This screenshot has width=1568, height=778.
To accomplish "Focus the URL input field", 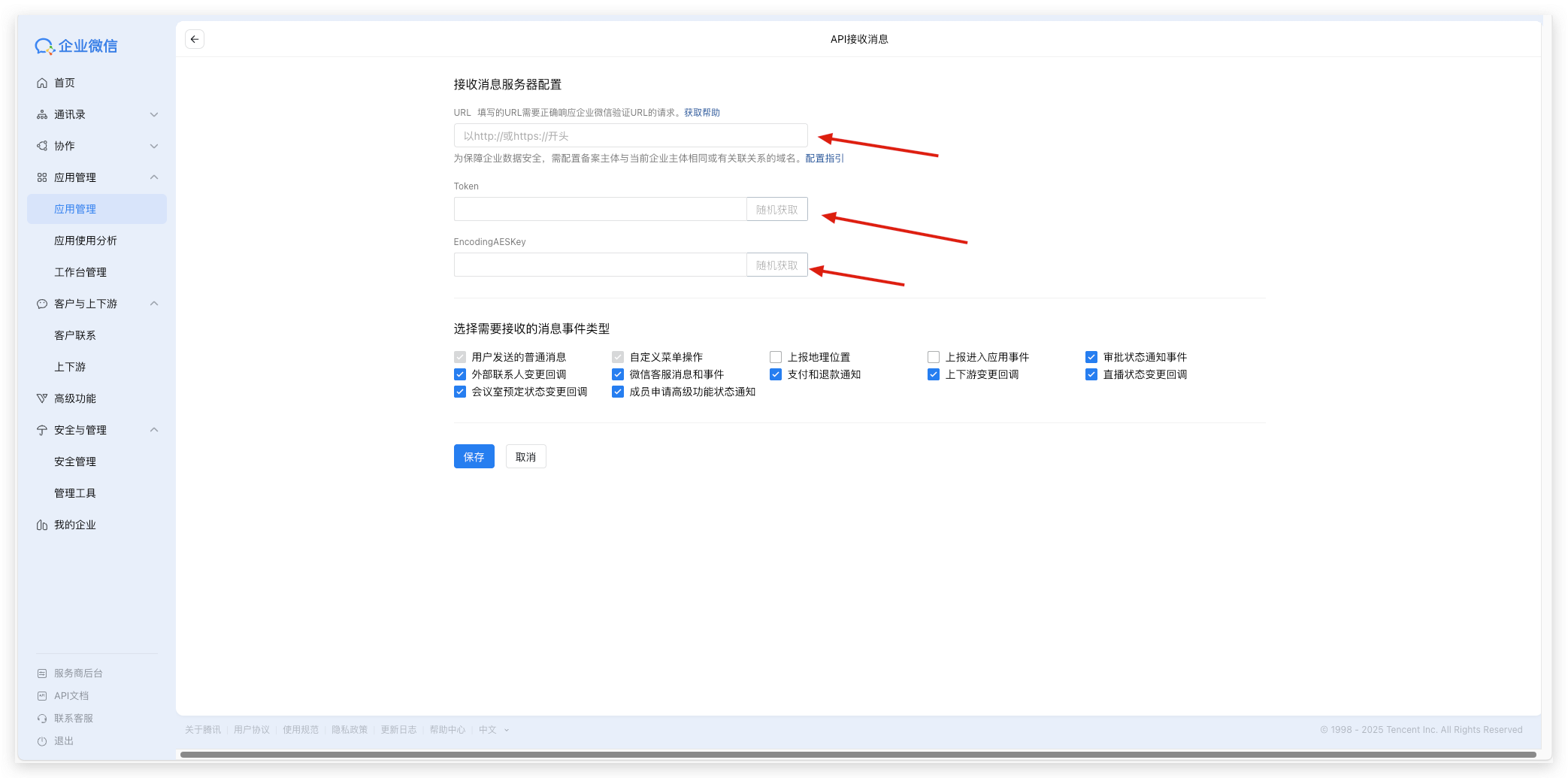I will [630, 136].
